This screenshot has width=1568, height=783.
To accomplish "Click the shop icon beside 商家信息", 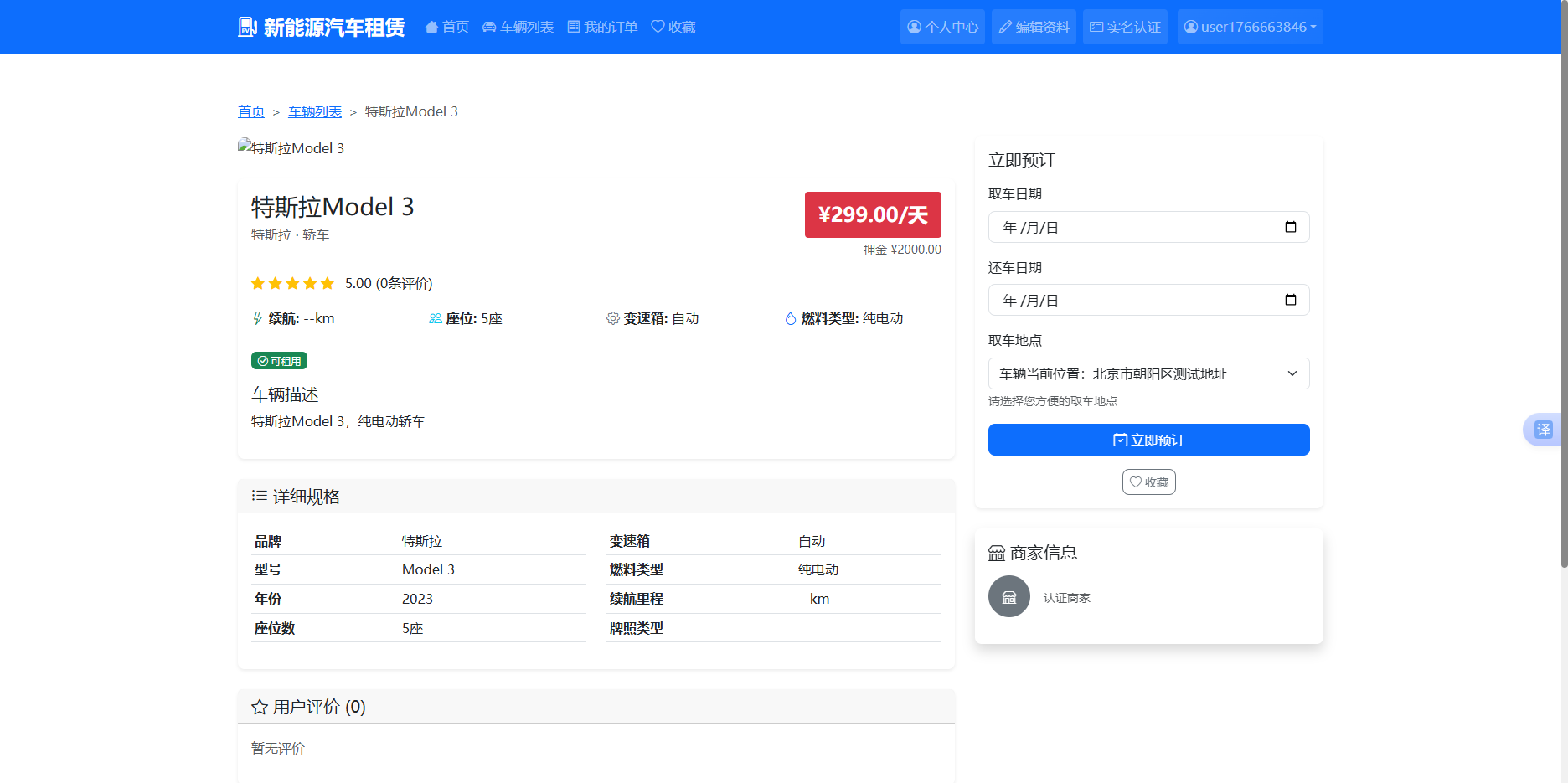I will [997, 554].
